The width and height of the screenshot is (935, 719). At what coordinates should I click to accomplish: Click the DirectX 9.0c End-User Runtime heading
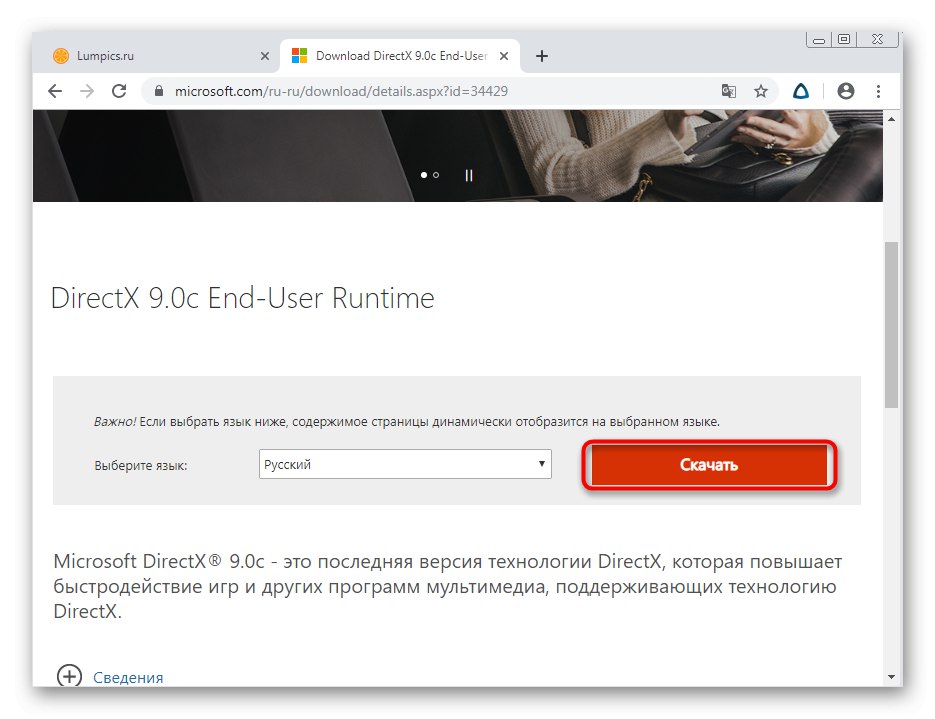click(x=243, y=298)
